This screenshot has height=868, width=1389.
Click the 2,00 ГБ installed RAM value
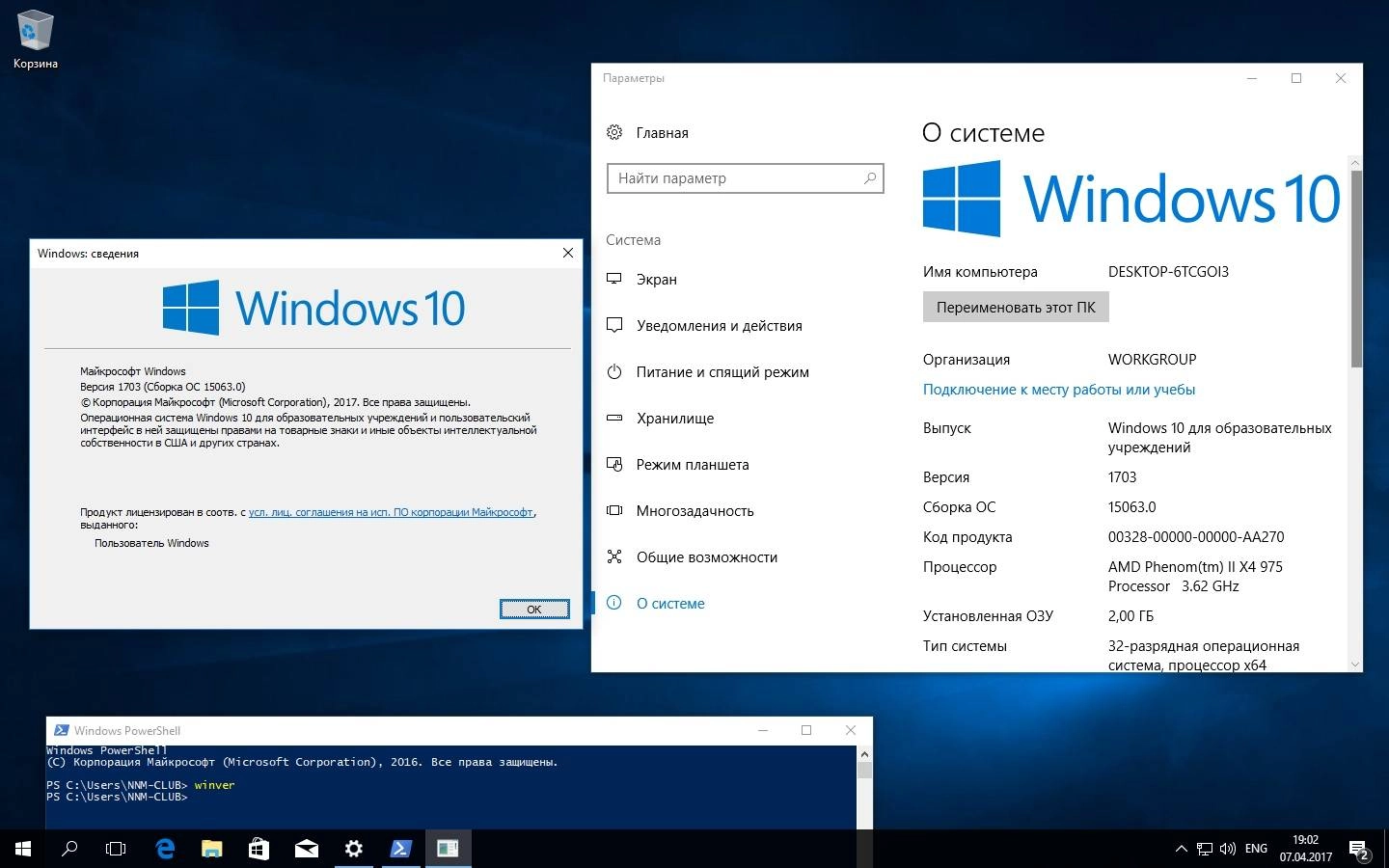pyautogui.click(x=1130, y=616)
